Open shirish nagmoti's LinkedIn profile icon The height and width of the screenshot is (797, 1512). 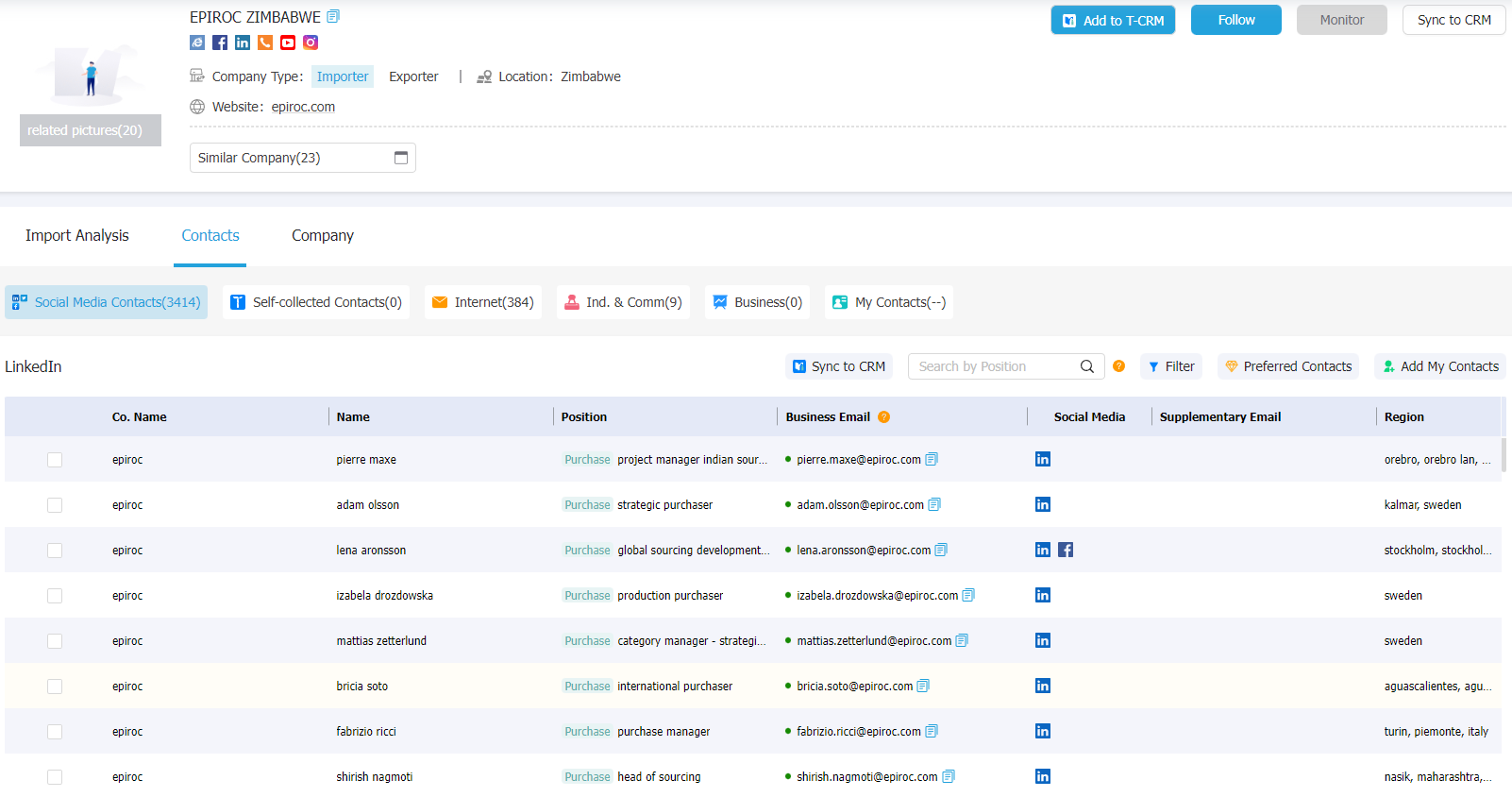point(1043,776)
